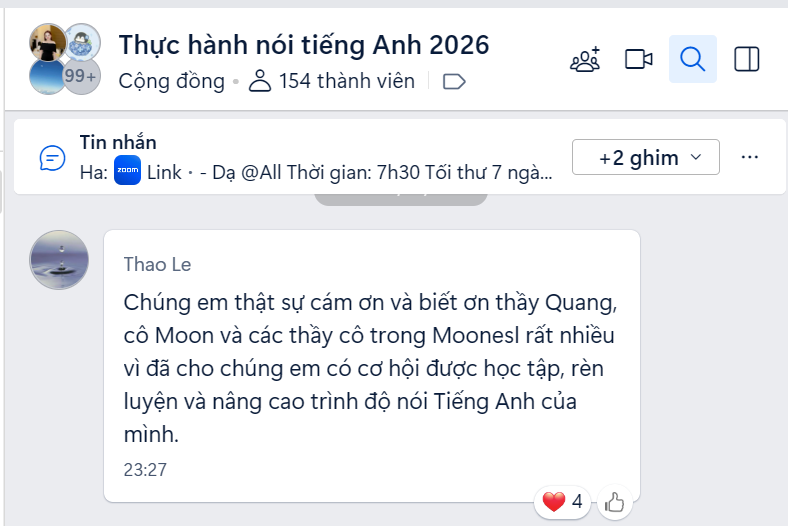Open the search messages icon
This screenshot has width=788, height=526.
pos(693,59)
